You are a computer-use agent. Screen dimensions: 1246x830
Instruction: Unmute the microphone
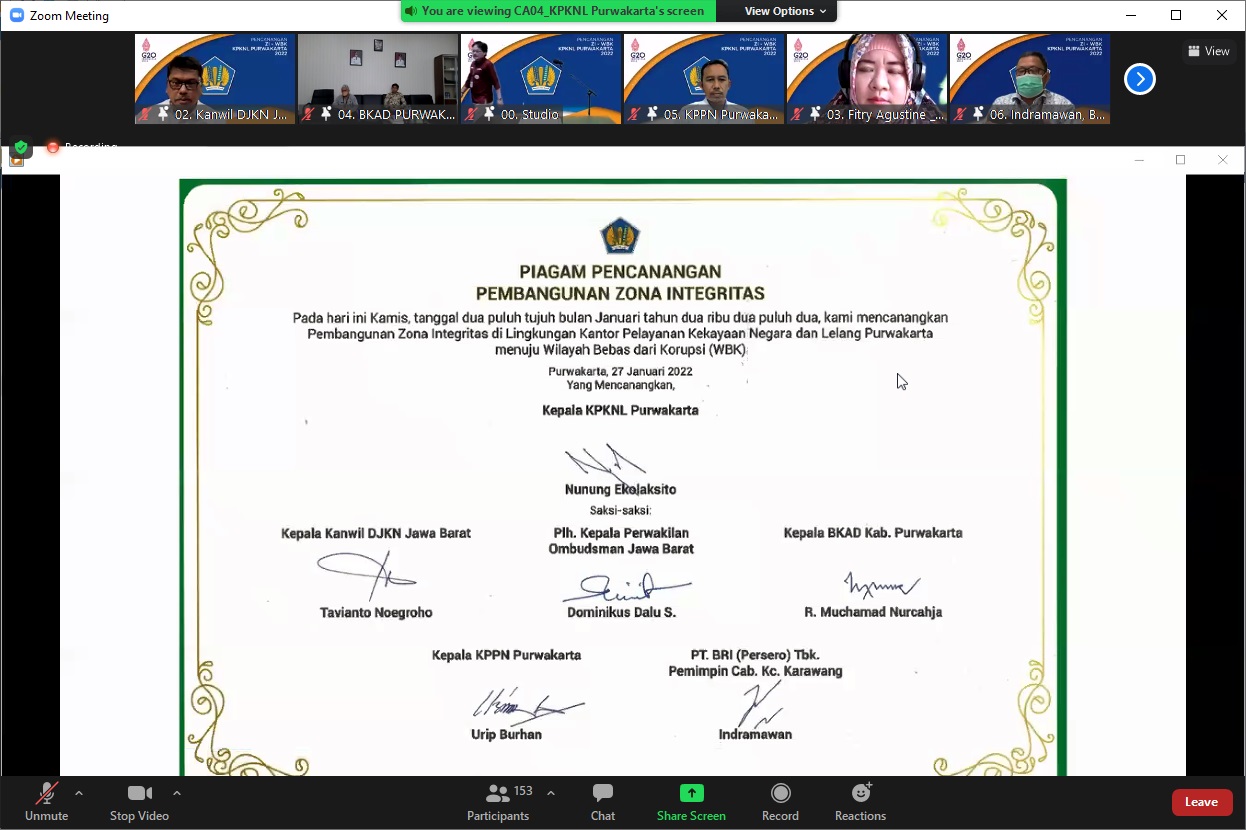click(x=46, y=794)
